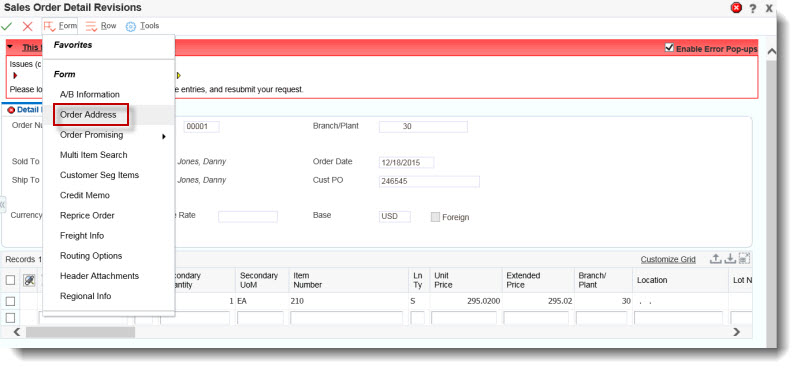Click the red Cancel X icon

(x=28, y=26)
